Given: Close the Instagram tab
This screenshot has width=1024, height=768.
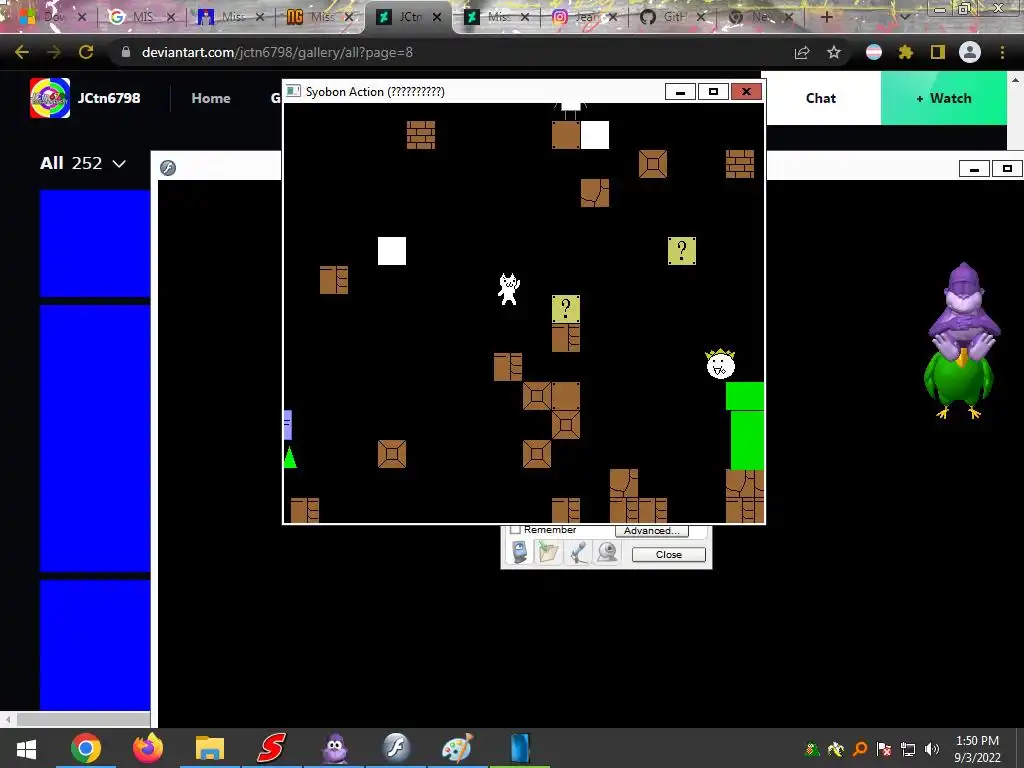Looking at the screenshot, I should click(615, 17).
